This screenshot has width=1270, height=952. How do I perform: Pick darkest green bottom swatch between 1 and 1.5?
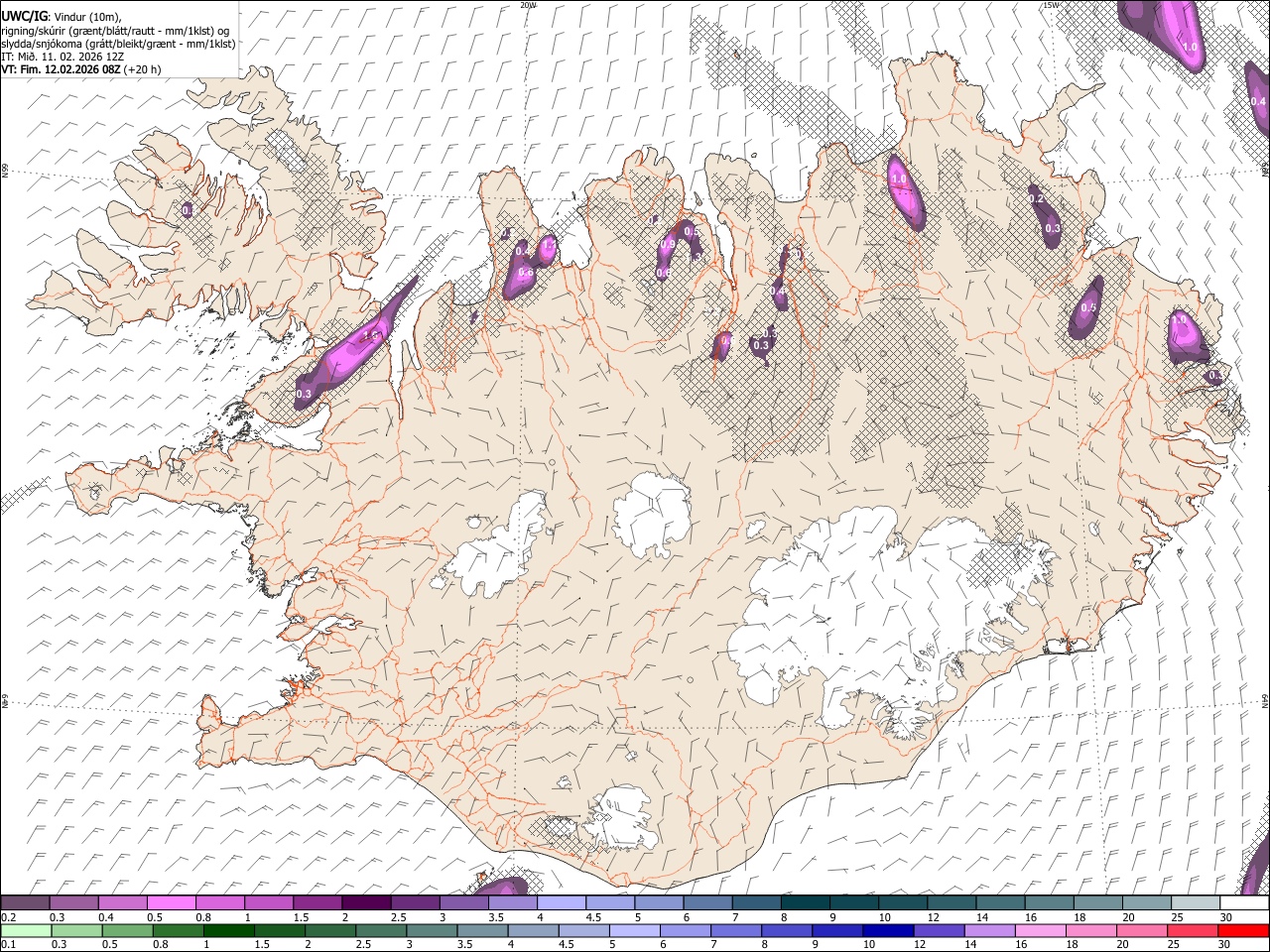(x=229, y=930)
